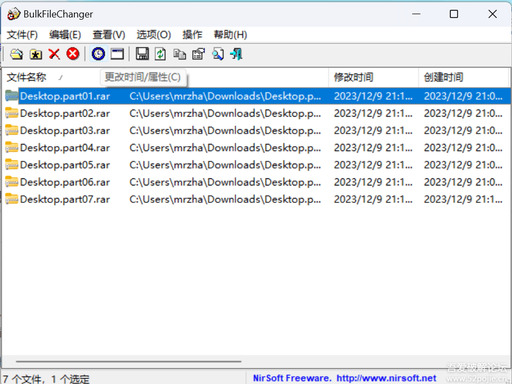512x384 pixels.
Task: Click the status bar text 7 个文件, 1 个选定
Action: click(46, 379)
